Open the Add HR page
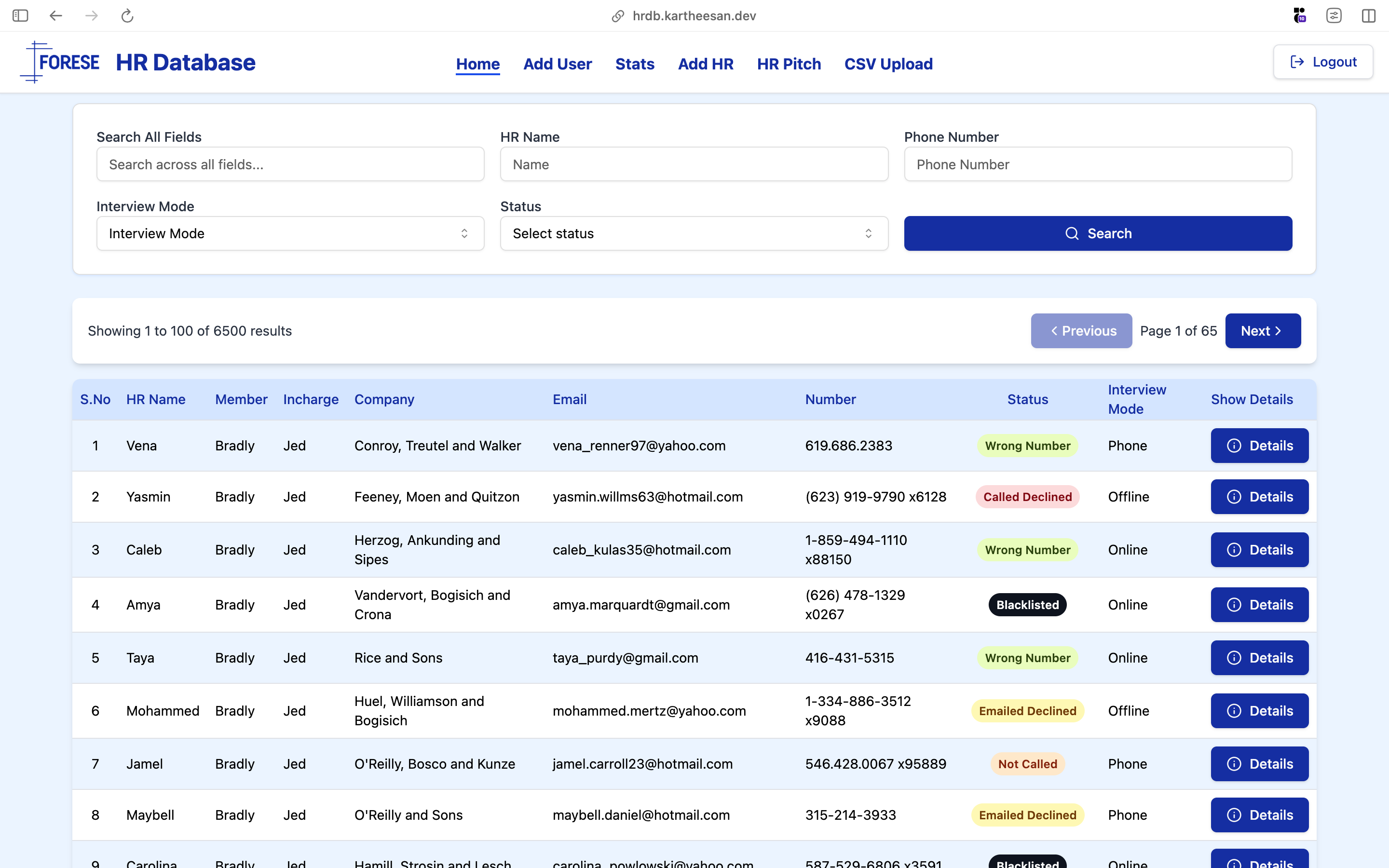 click(x=706, y=64)
